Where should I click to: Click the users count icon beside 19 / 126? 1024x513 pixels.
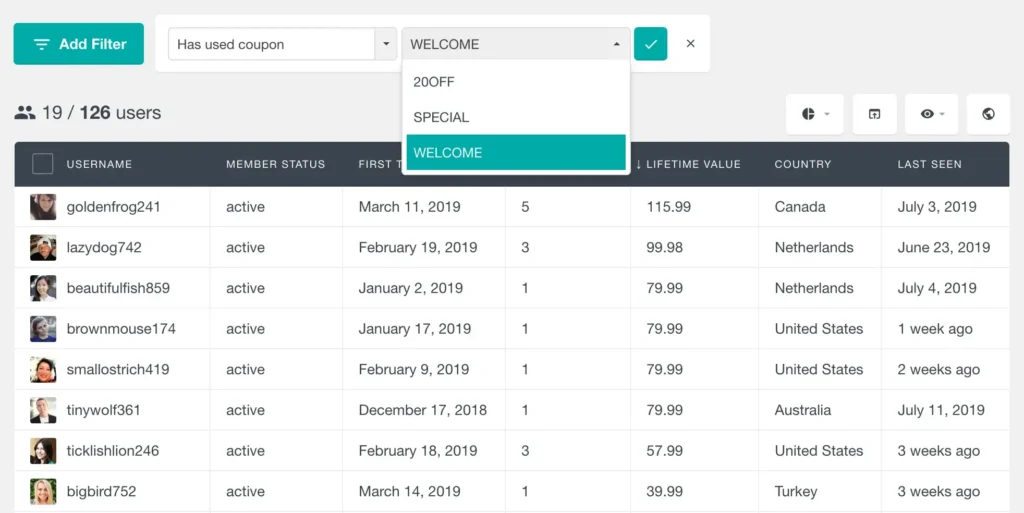point(25,113)
